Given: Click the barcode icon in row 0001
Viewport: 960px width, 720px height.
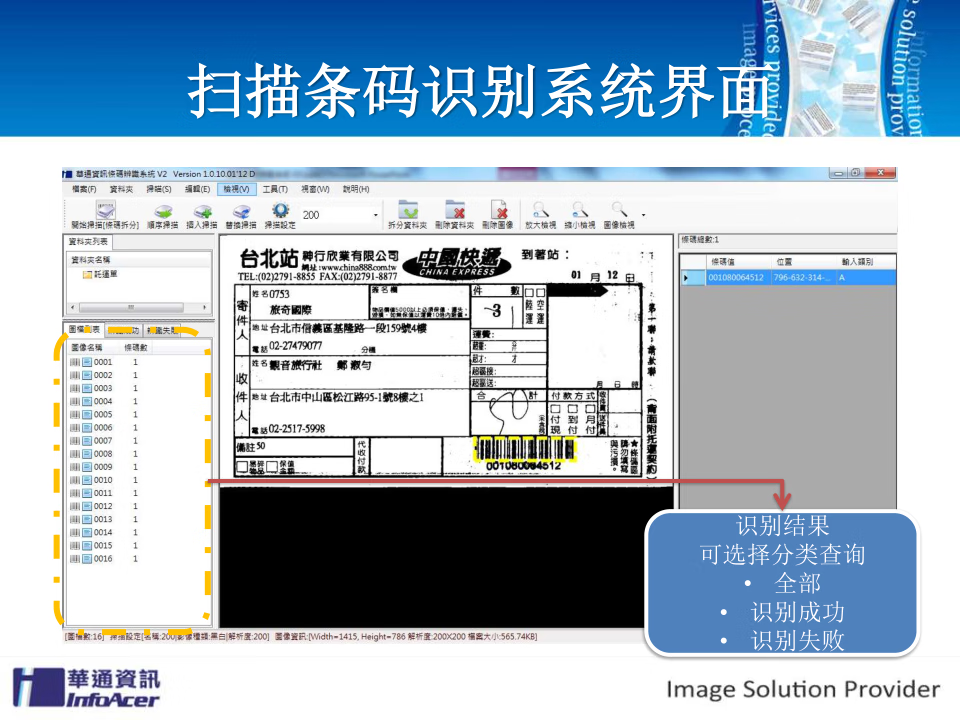Looking at the screenshot, I should coord(75,362).
